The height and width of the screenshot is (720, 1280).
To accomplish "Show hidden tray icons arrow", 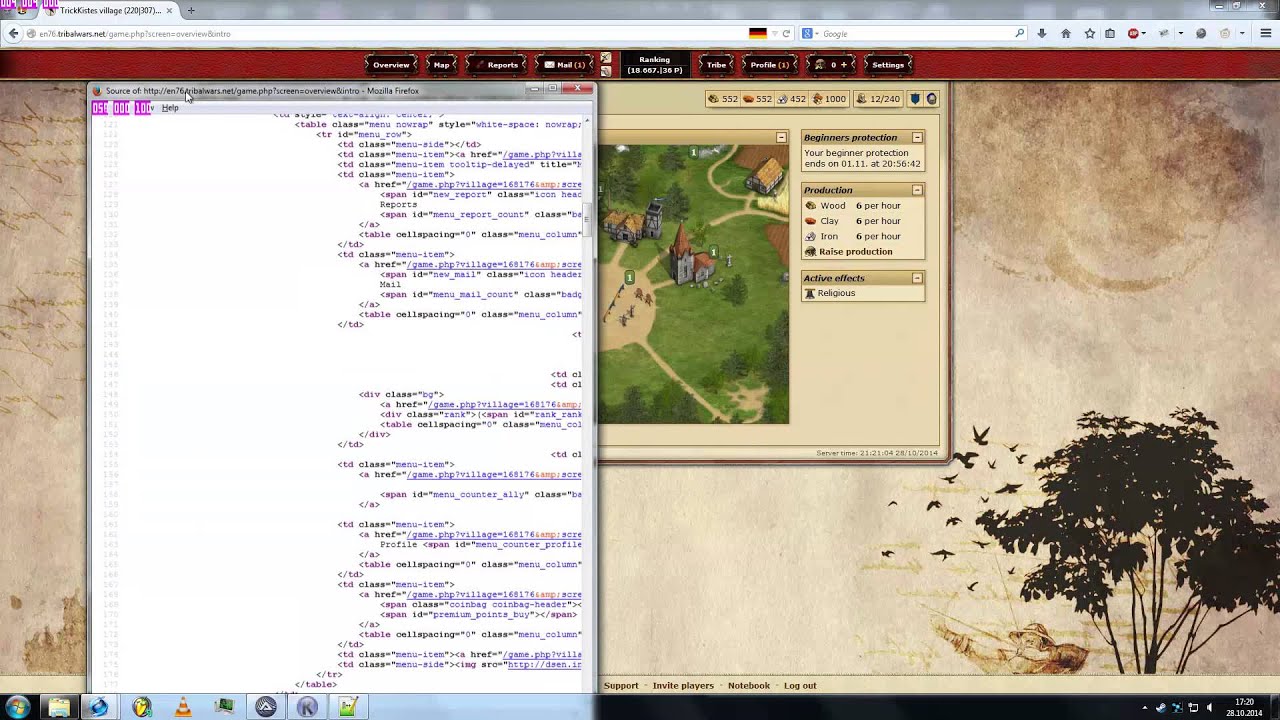I will coord(1145,707).
